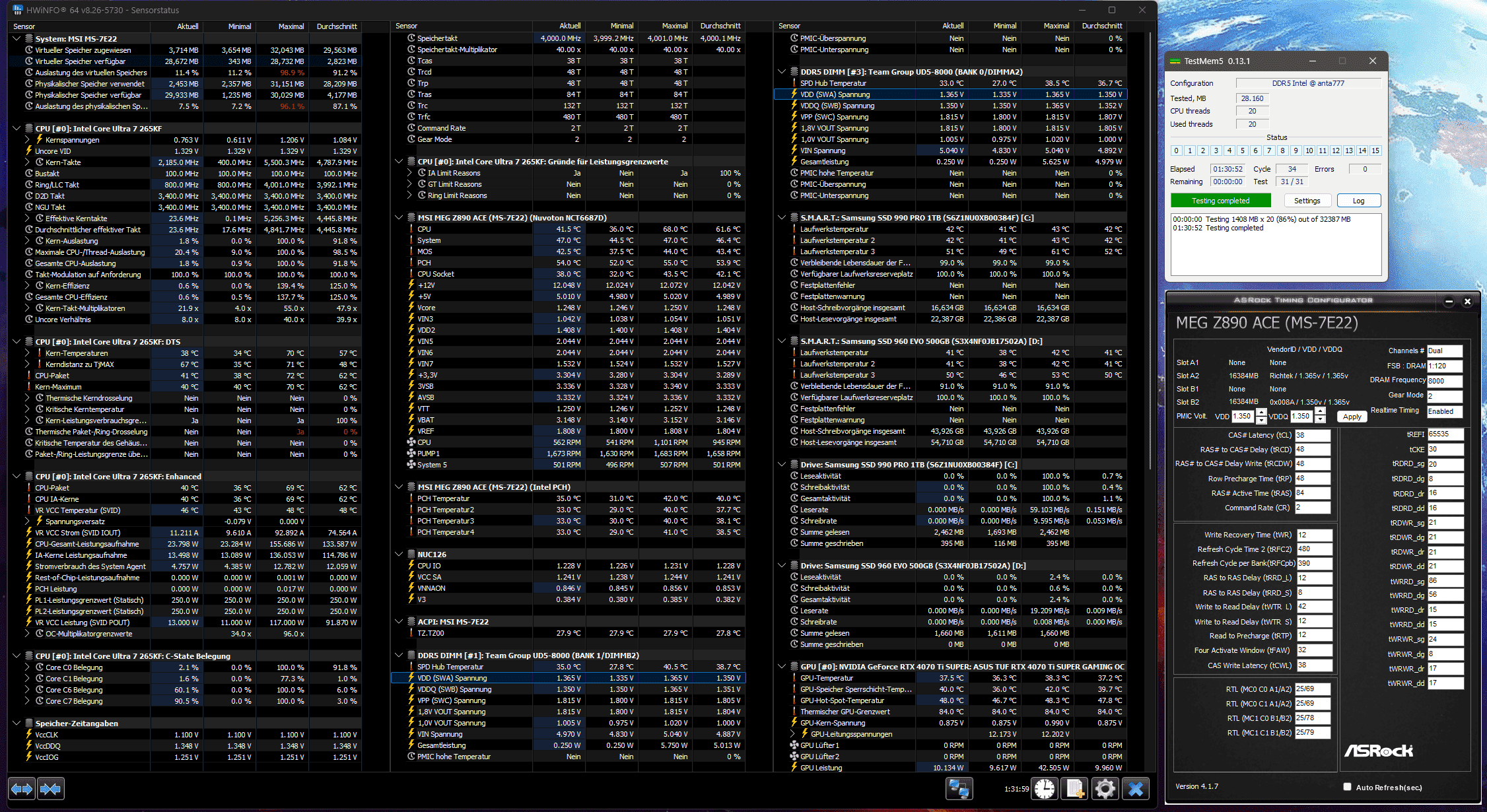Decrease VDDQ voltage with down arrow

tap(1320, 420)
